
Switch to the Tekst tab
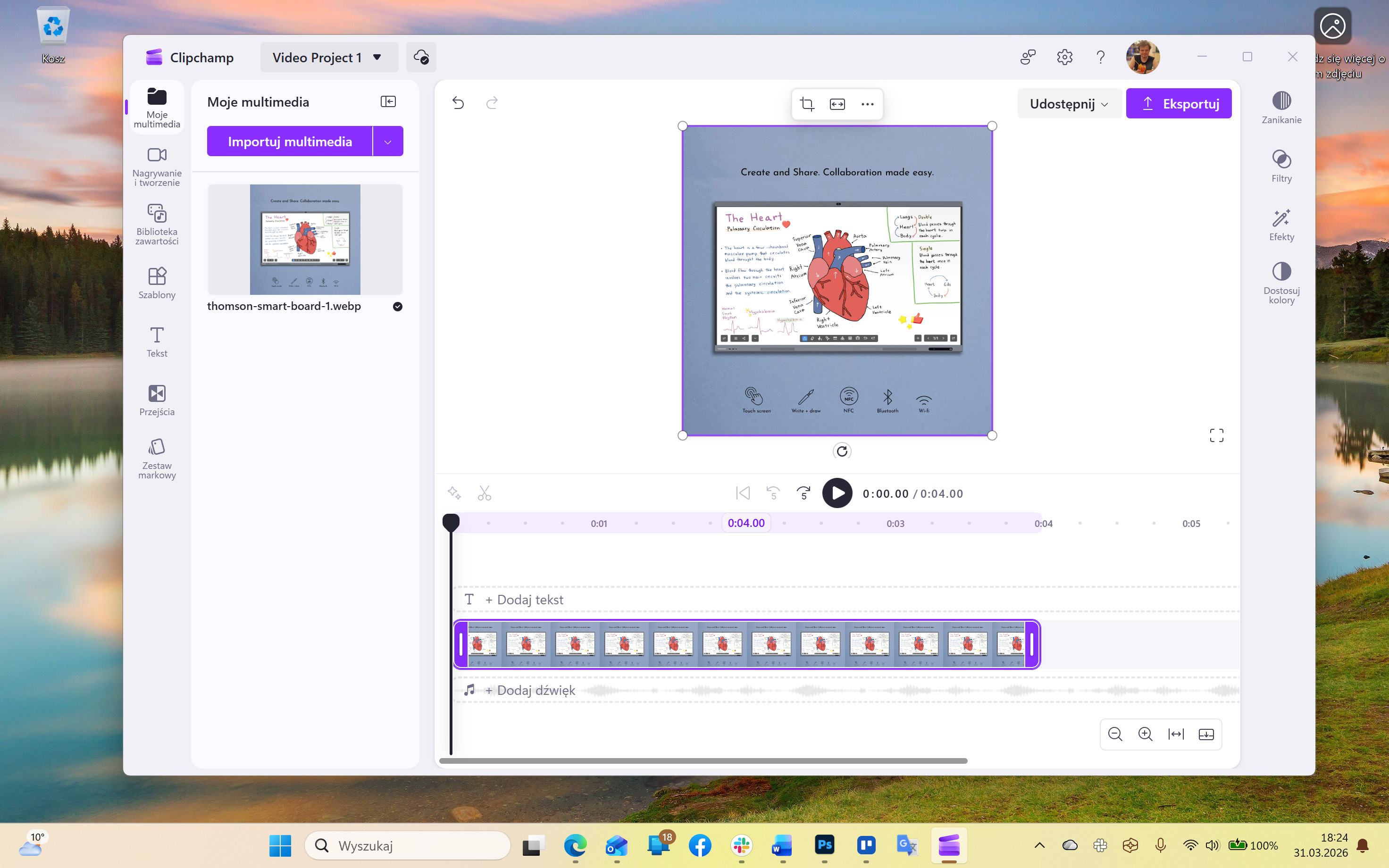pos(157,342)
